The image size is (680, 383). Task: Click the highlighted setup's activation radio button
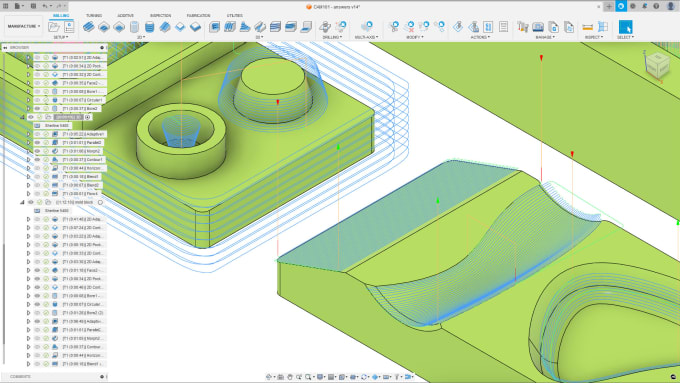pyautogui.click(x=88, y=117)
